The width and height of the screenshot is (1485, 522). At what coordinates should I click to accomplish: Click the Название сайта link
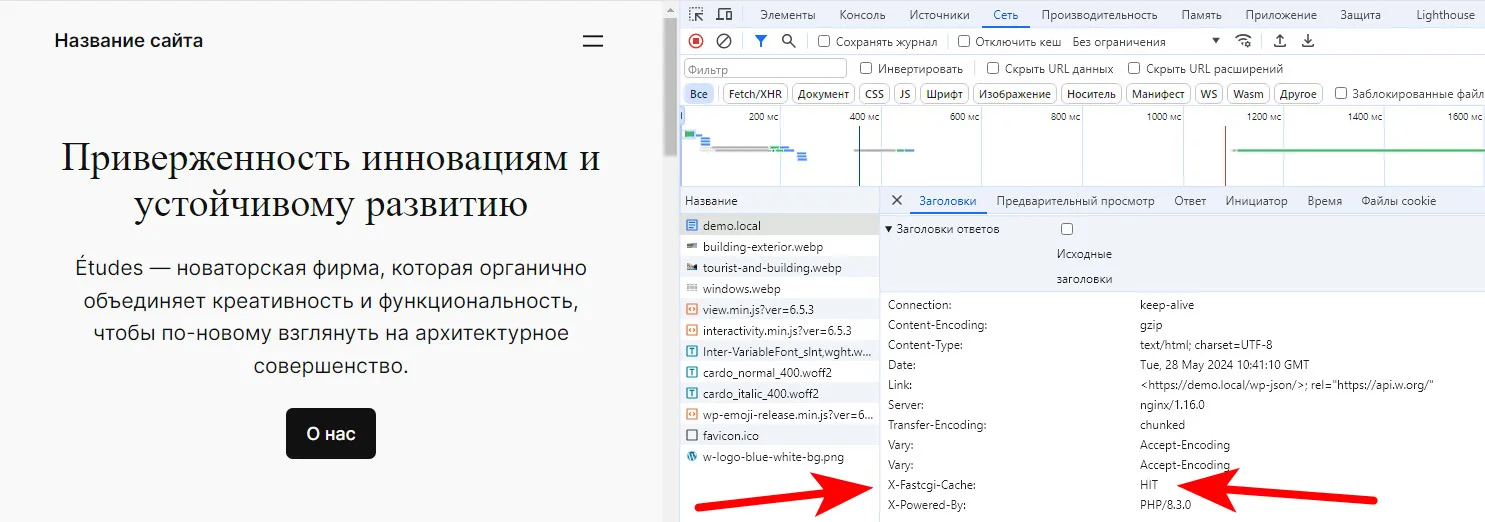[128, 41]
